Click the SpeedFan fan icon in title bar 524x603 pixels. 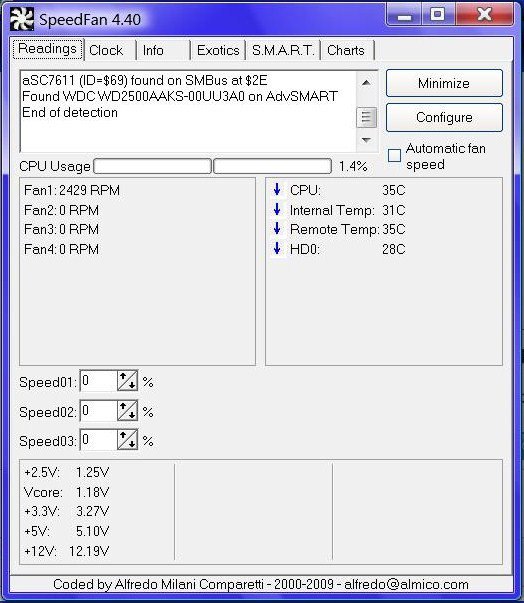tap(22, 19)
